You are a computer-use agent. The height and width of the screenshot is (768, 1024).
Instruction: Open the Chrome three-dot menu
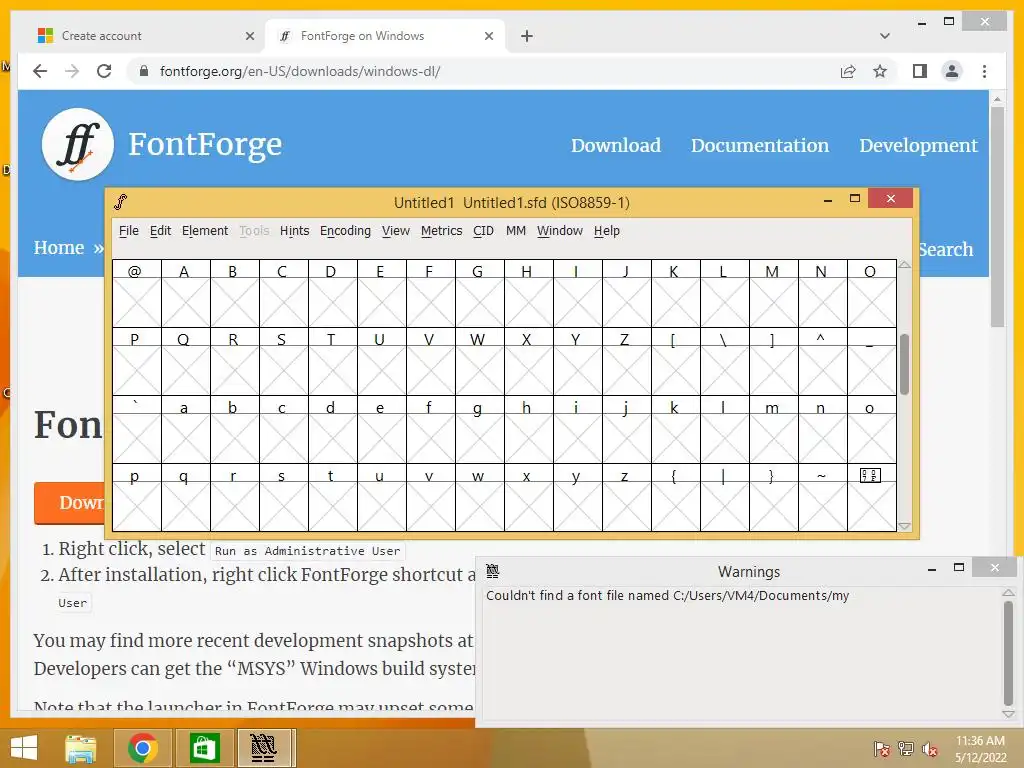984,71
